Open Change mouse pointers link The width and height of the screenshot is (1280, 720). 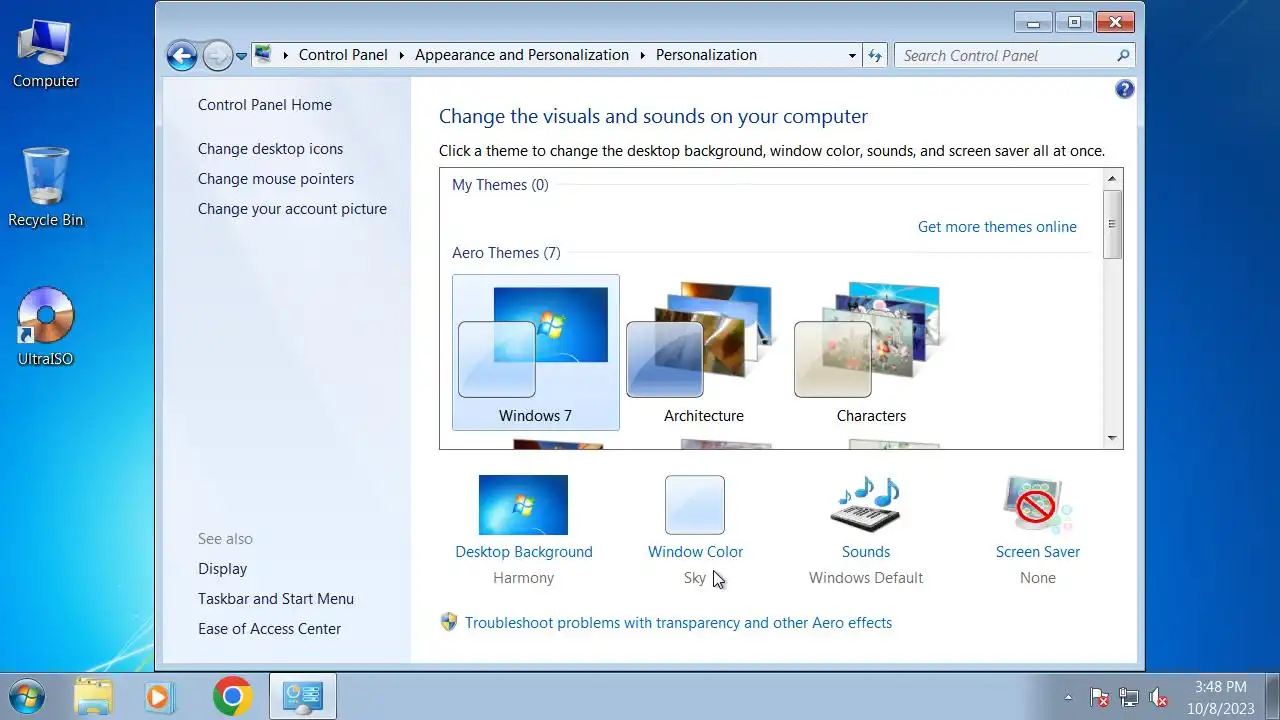pyautogui.click(x=276, y=179)
